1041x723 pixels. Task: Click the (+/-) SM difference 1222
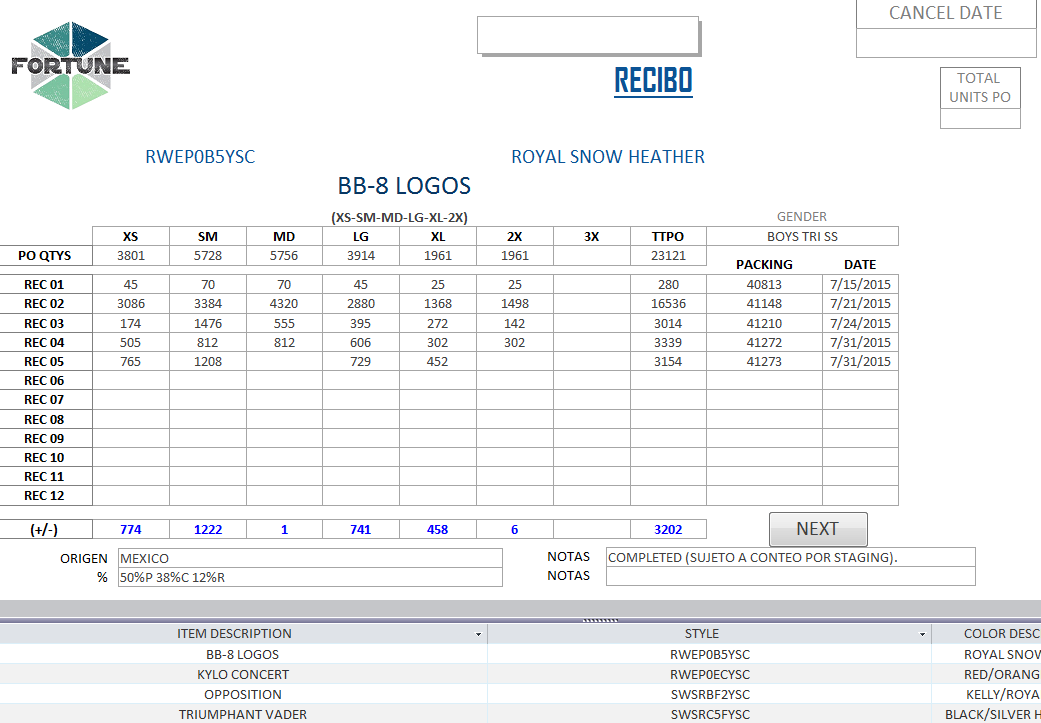(208, 529)
